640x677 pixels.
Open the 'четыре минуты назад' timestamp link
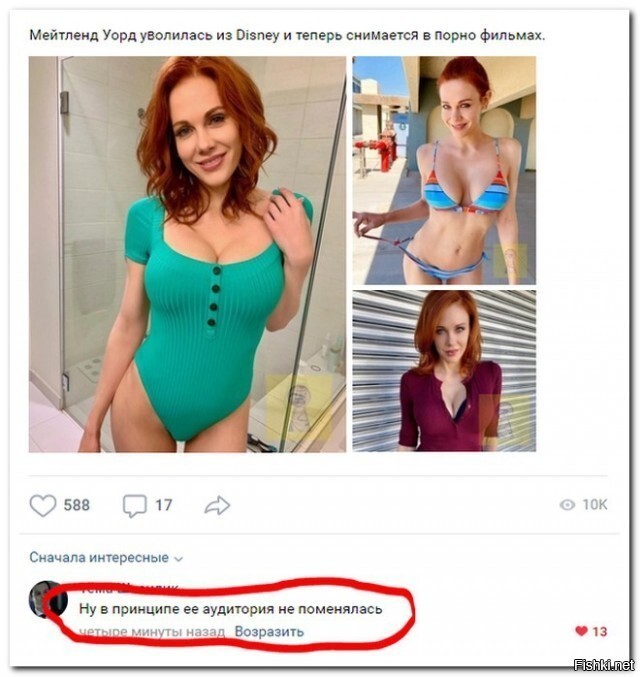coord(152,632)
